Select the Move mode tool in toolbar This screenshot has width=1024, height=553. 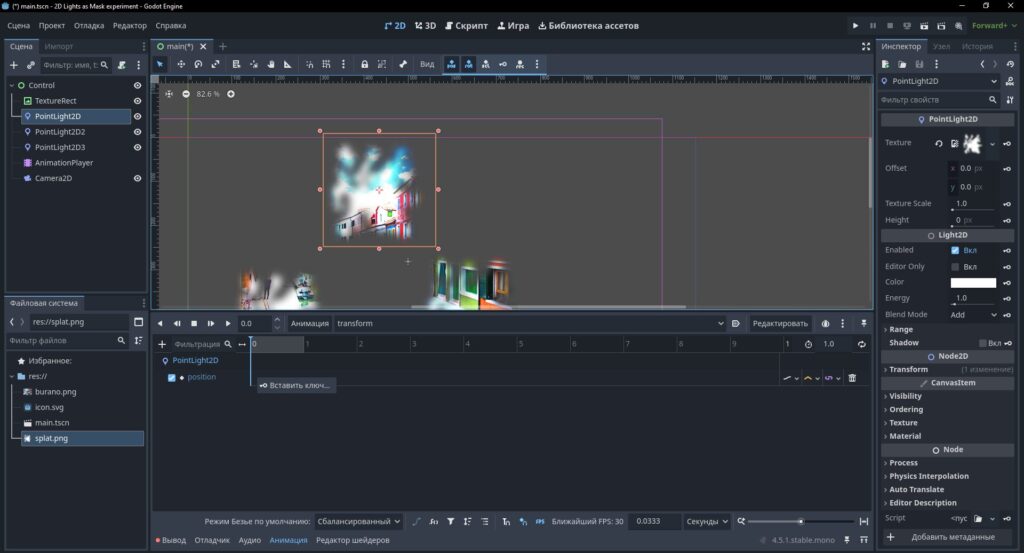pos(181,64)
